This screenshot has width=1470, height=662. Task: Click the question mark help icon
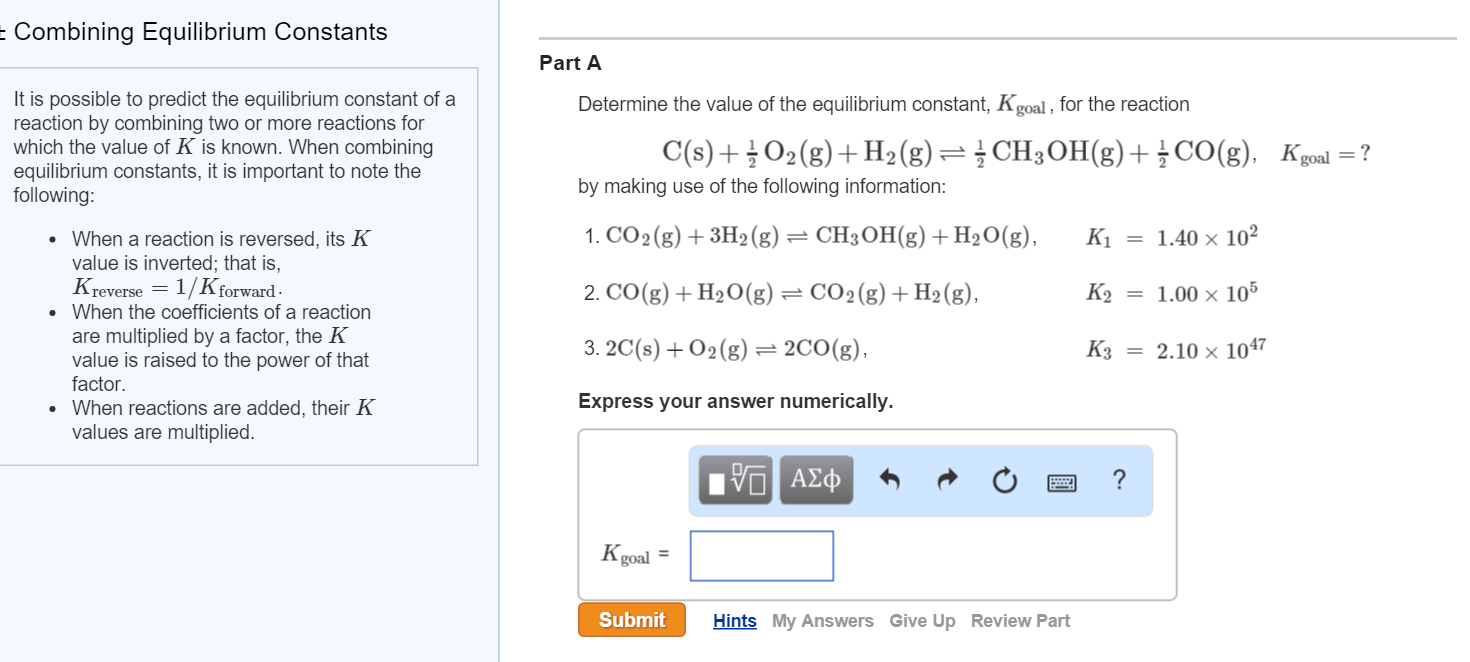pyautogui.click(x=1119, y=481)
